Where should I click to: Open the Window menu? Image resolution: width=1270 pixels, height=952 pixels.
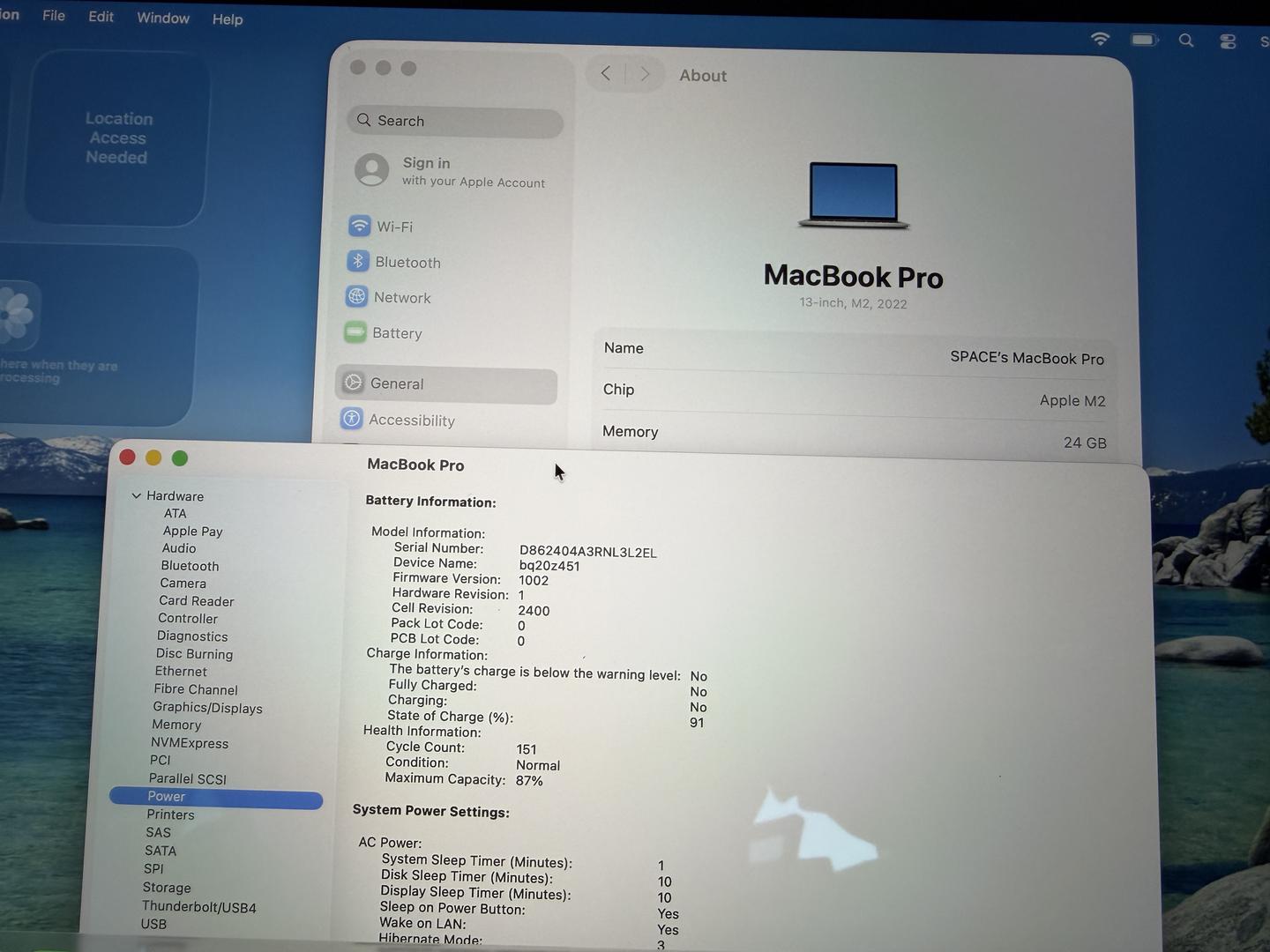pos(163,18)
